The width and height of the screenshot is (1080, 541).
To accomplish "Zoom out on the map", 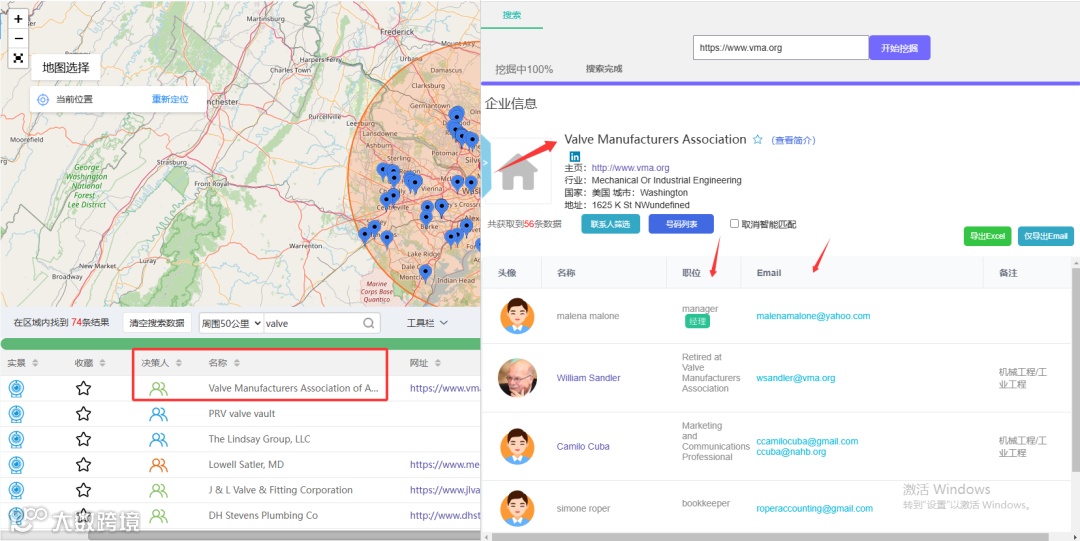I will pos(19,38).
